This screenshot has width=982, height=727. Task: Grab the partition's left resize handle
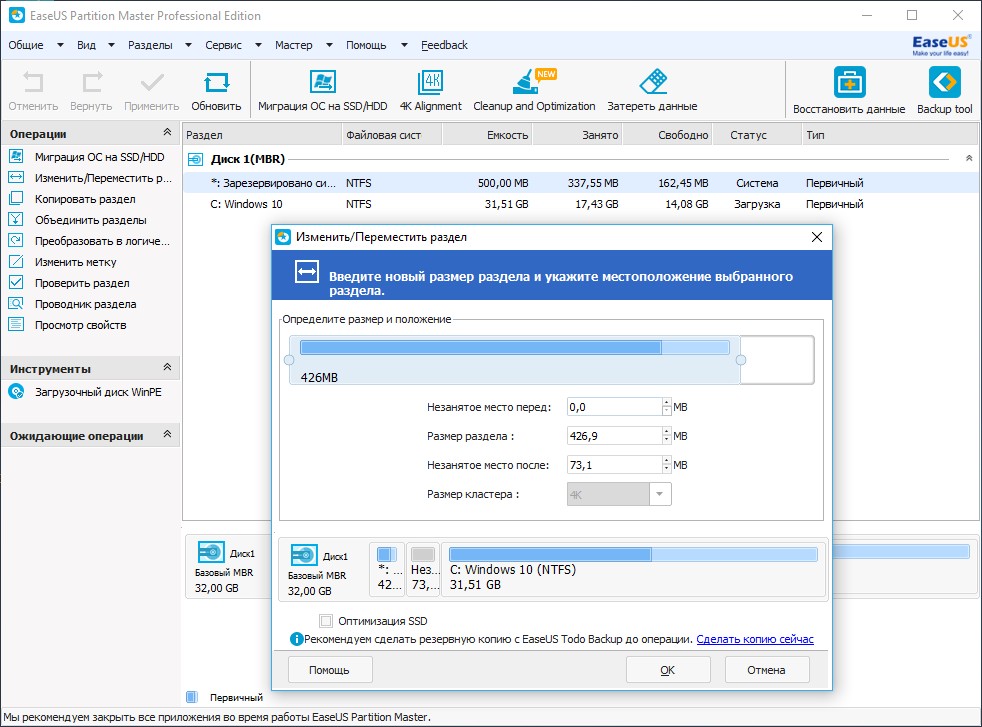[x=289, y=360]
